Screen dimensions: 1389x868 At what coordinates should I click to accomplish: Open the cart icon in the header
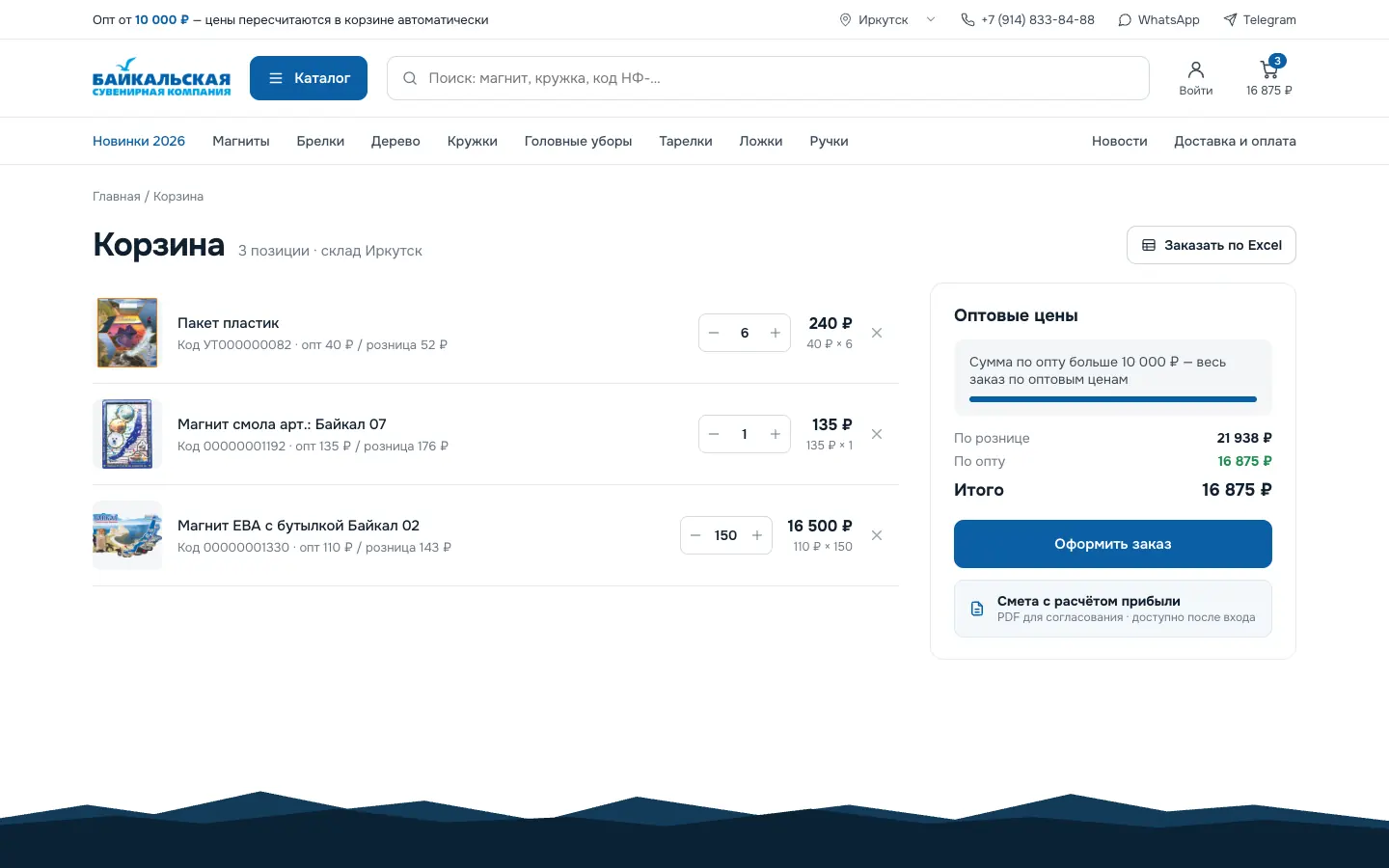tap(1268, 78)
